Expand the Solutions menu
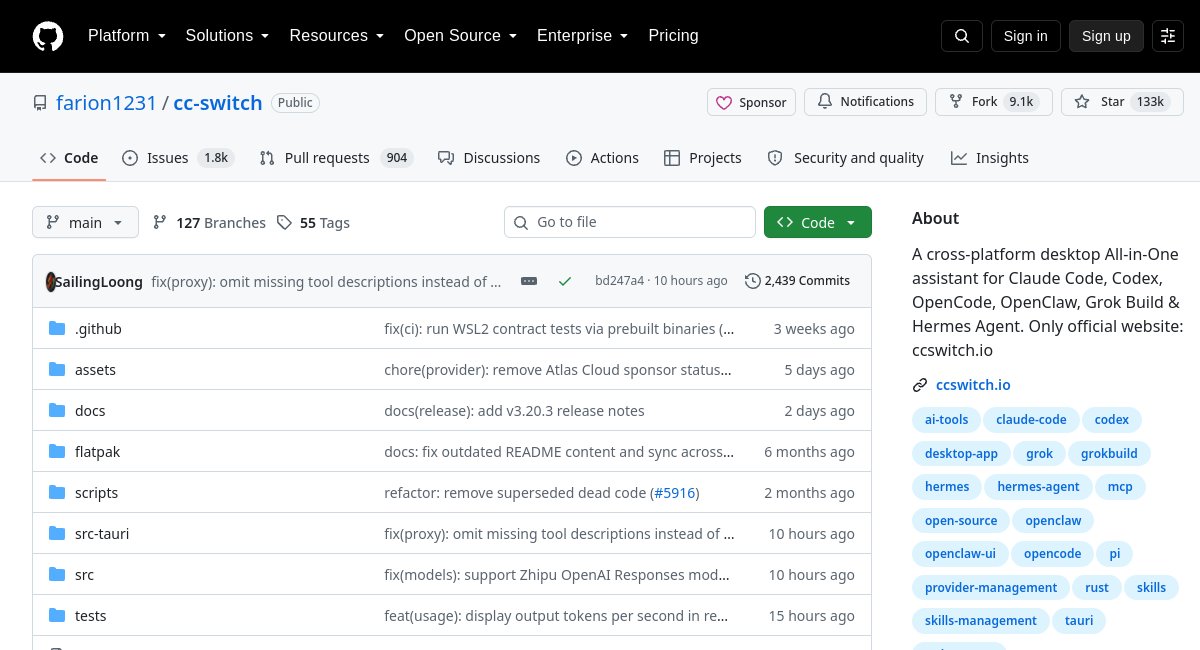This screenshot has height=650, width=1200. point(227,36)
